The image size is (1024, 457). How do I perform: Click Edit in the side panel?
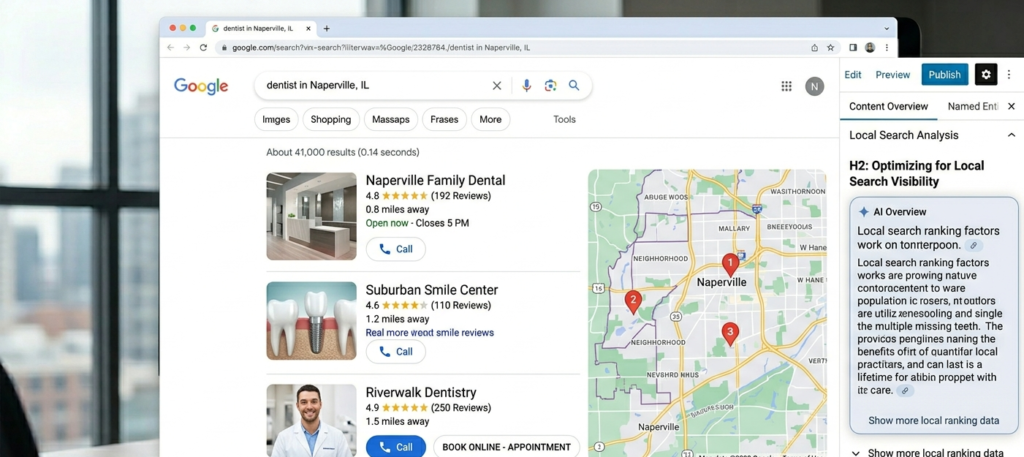pyautogui.click(x=853, y=74)
